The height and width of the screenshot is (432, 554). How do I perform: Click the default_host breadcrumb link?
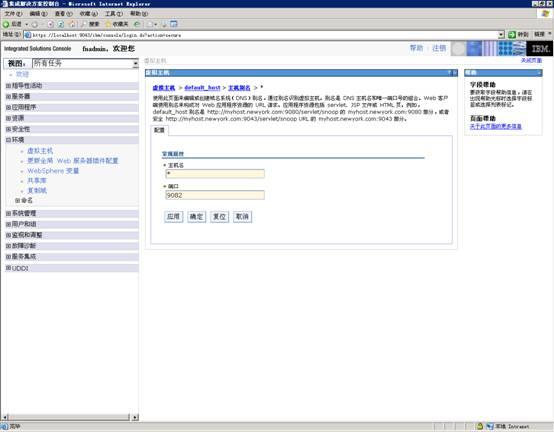pyautogui.click(x=202, y=88)
